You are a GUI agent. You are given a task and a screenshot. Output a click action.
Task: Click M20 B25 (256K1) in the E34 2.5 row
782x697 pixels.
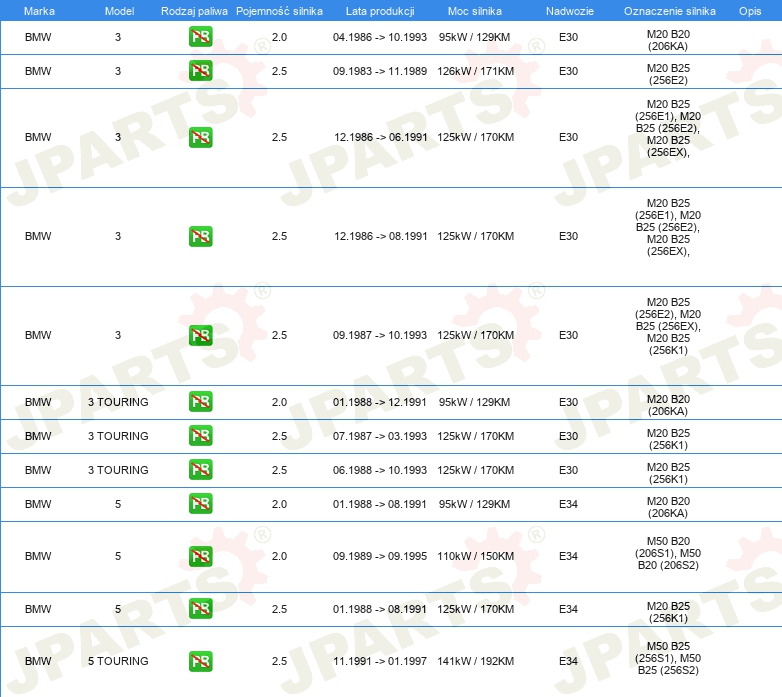point(668,612)
